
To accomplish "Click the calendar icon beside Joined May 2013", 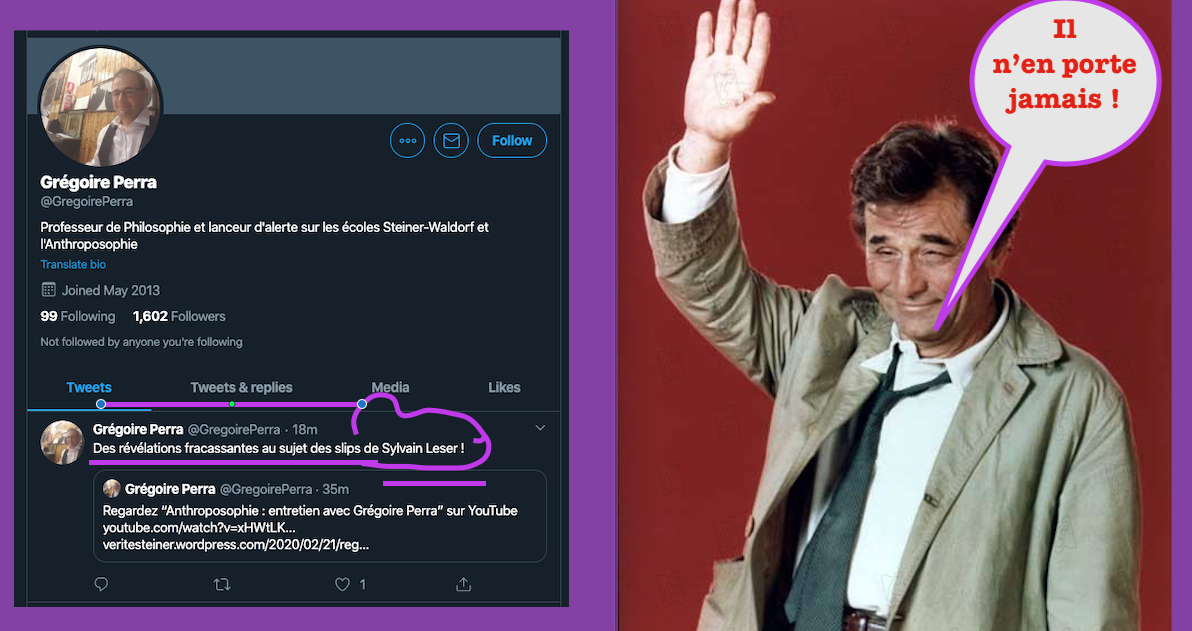I will click(48, 290).
